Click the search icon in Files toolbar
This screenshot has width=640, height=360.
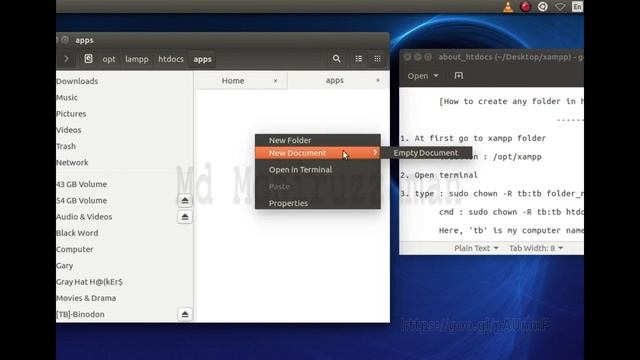336,59
